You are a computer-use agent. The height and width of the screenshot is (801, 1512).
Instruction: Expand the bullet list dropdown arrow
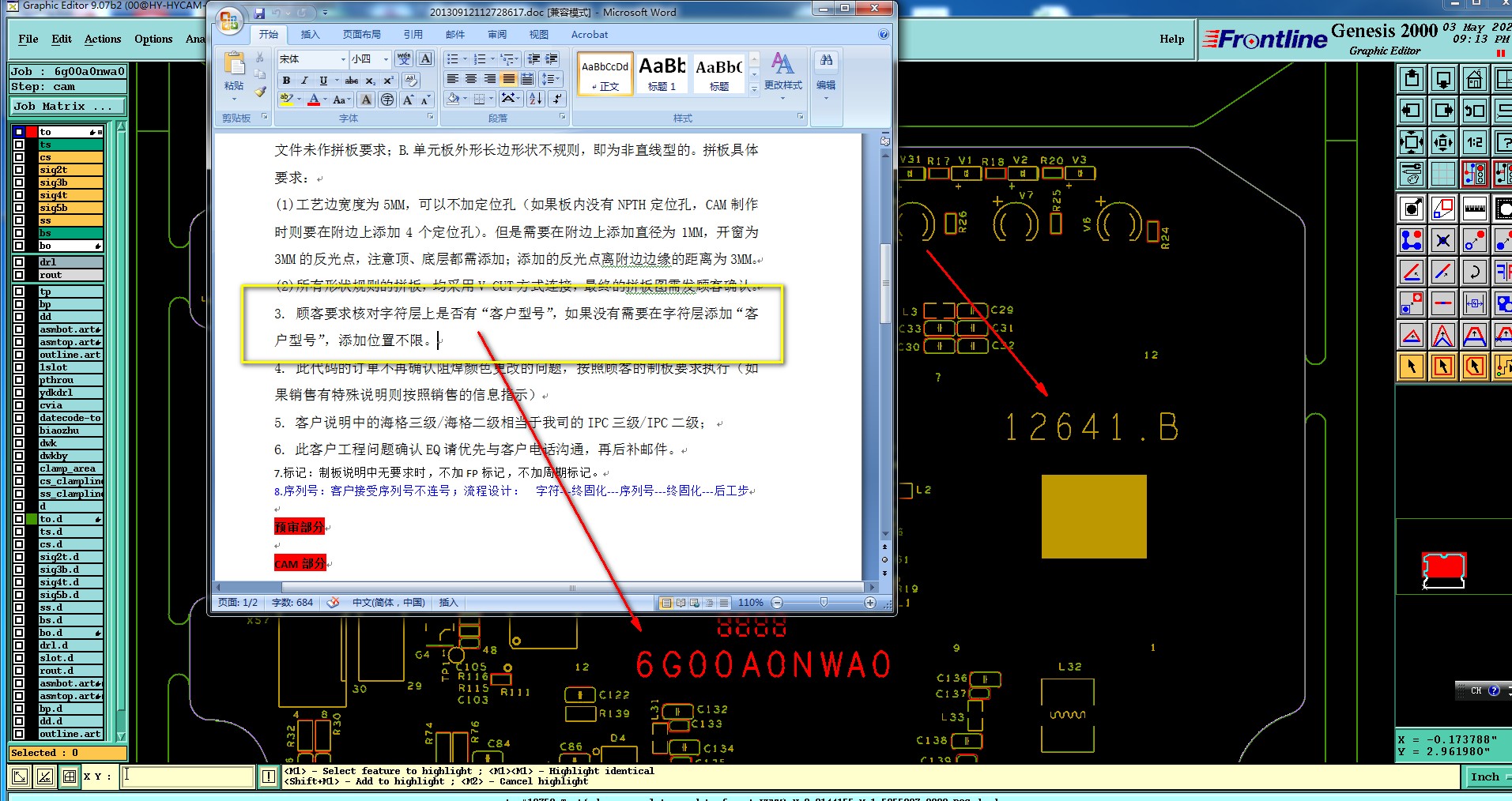coord(466,59)
